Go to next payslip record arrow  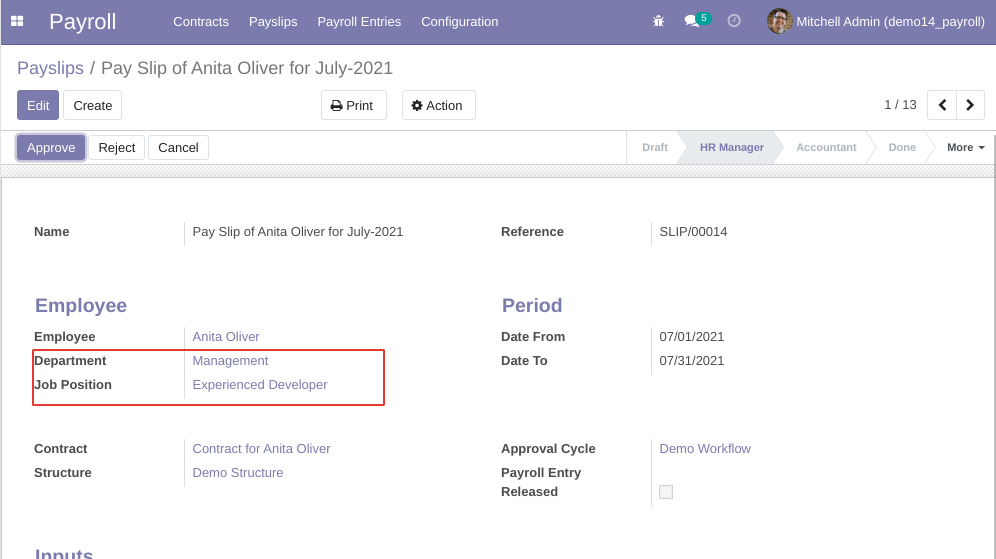(x=970, y=105)
